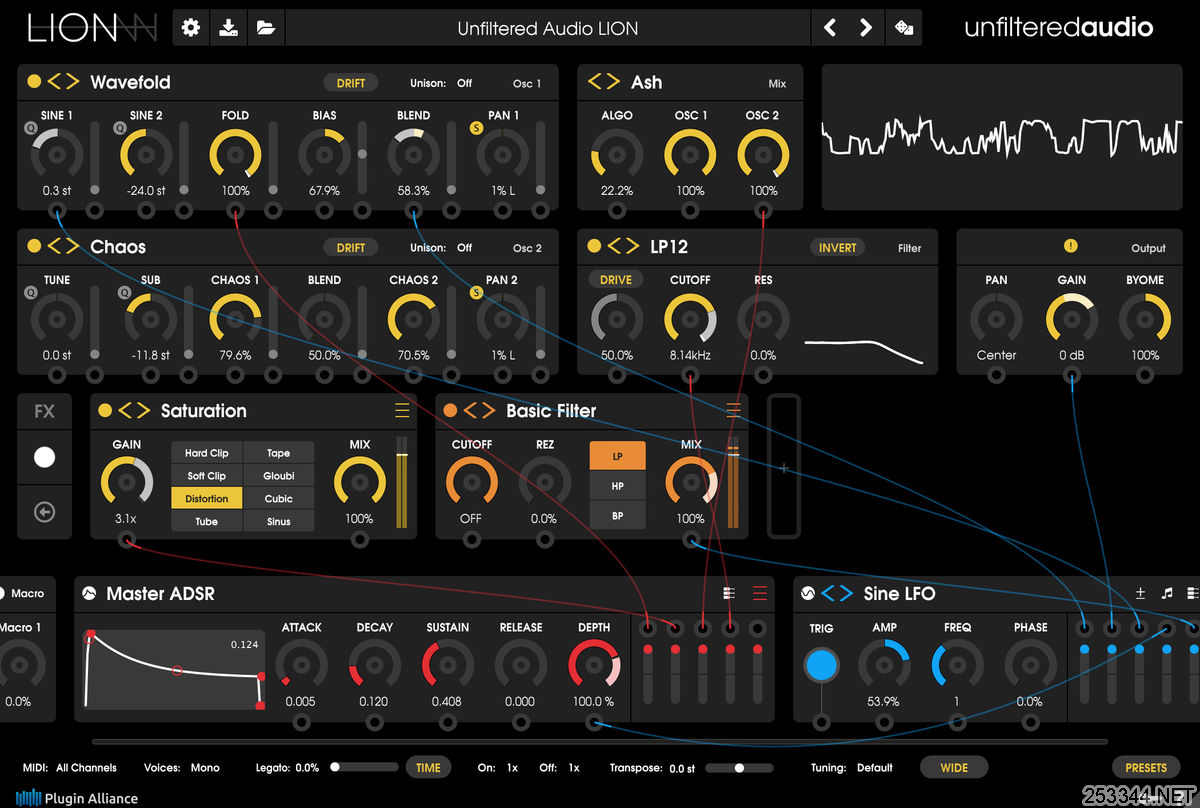Go to previous preset arrow
The width and height of the screenshot is (1200, 808).
829,28
